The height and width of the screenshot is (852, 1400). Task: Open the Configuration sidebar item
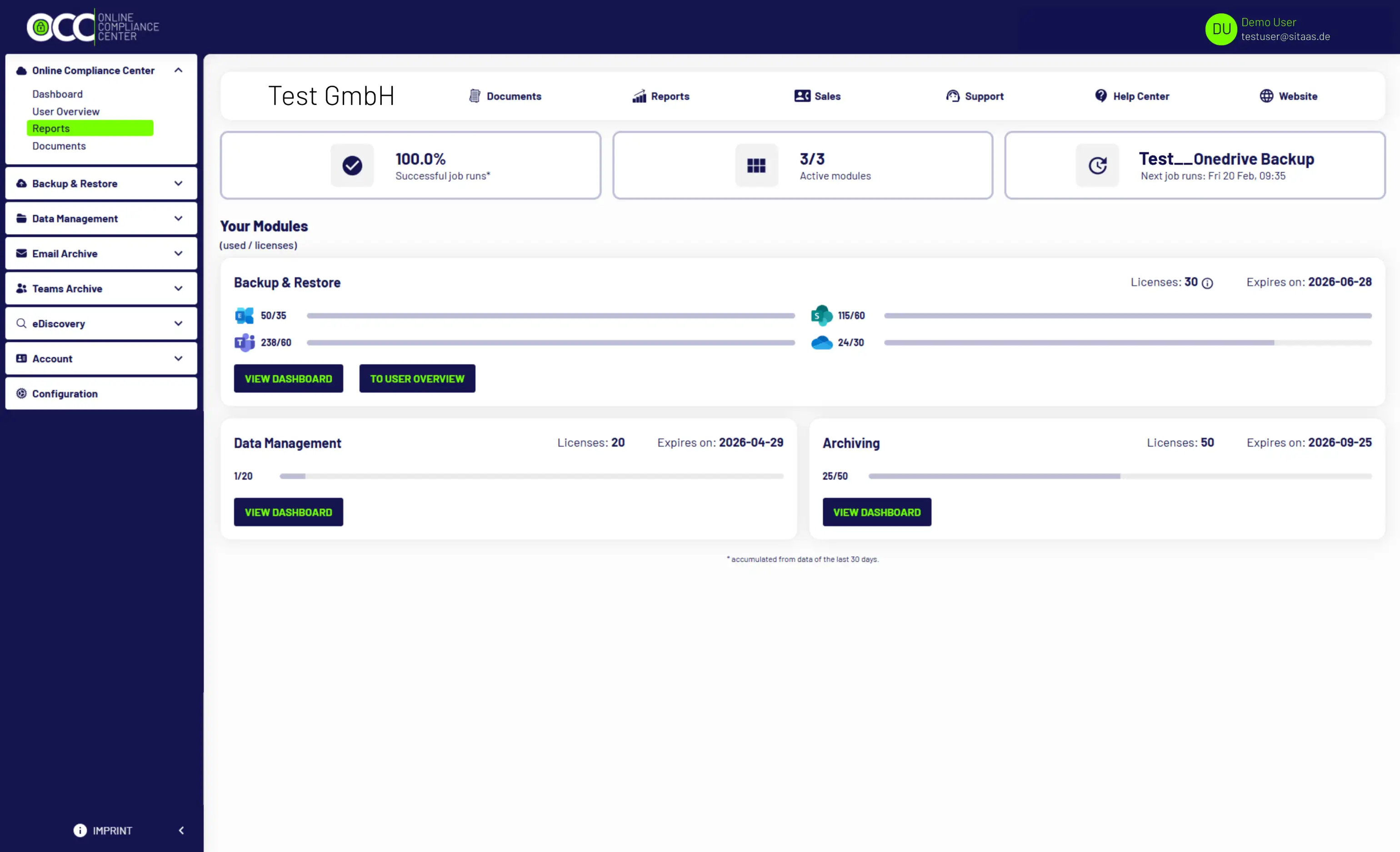(65, 394)
